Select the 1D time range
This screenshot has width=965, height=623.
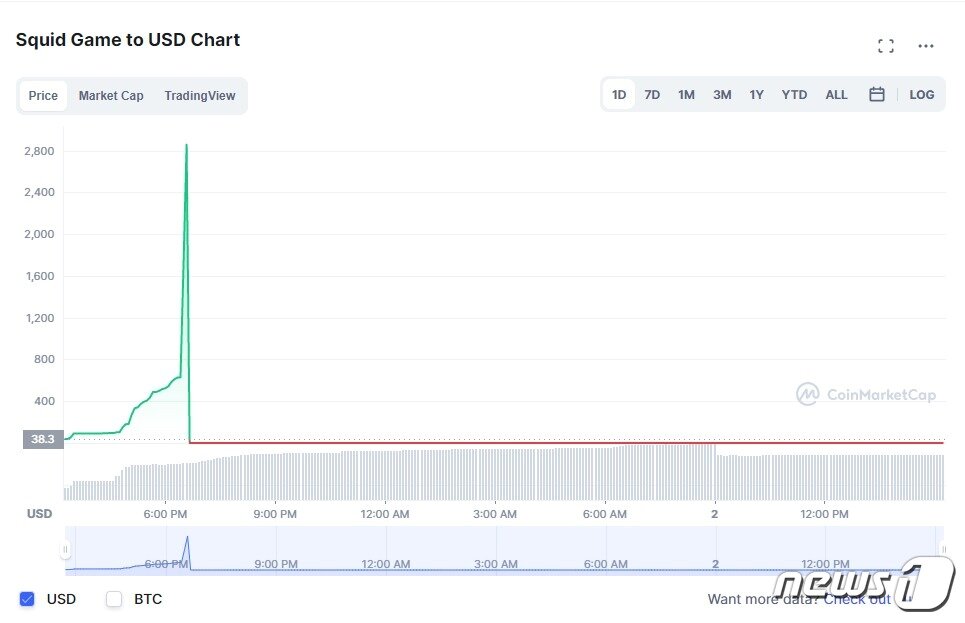[619, 95]
